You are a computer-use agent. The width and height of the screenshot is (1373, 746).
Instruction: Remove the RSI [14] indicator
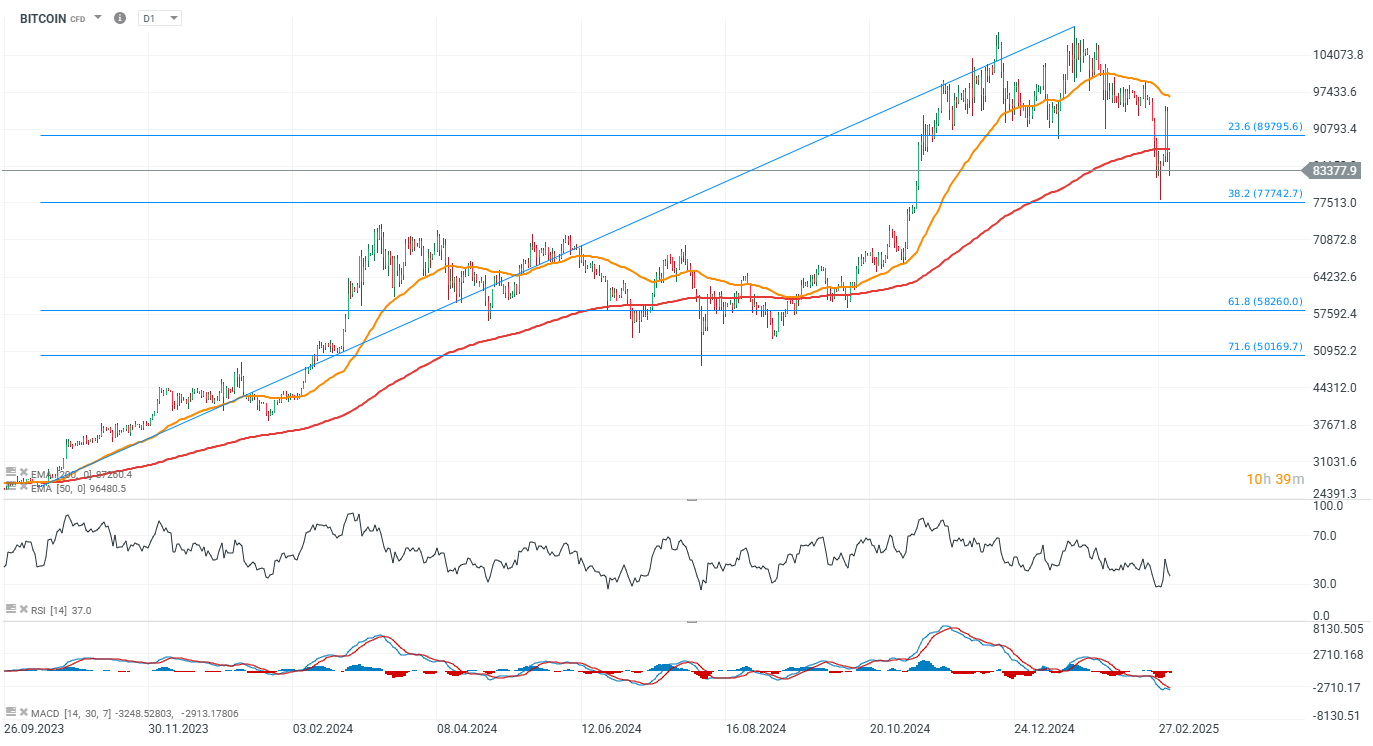pyautogui.click(x=22, y=609)
